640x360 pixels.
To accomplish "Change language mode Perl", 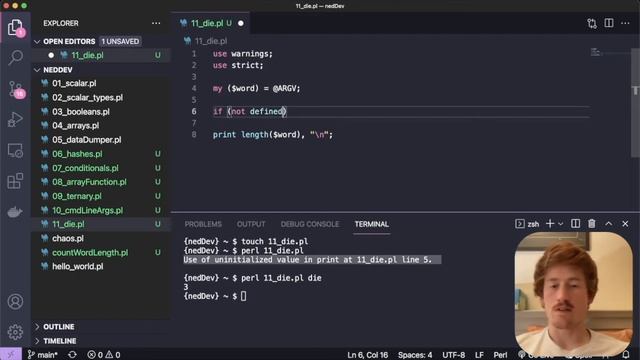I will point(500,355).
